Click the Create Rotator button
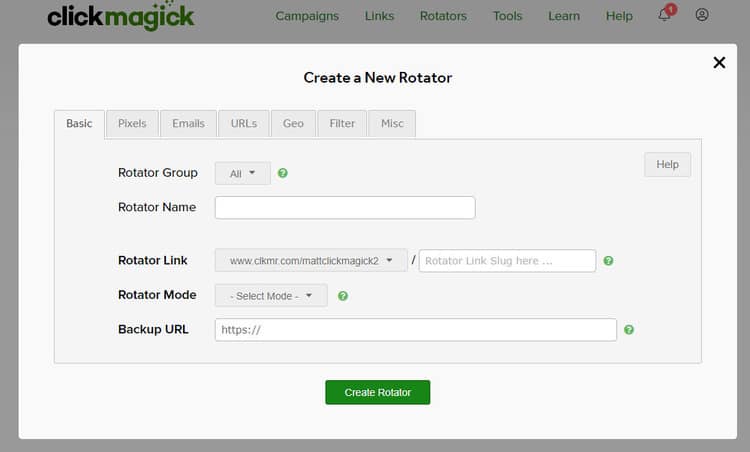 378,392
